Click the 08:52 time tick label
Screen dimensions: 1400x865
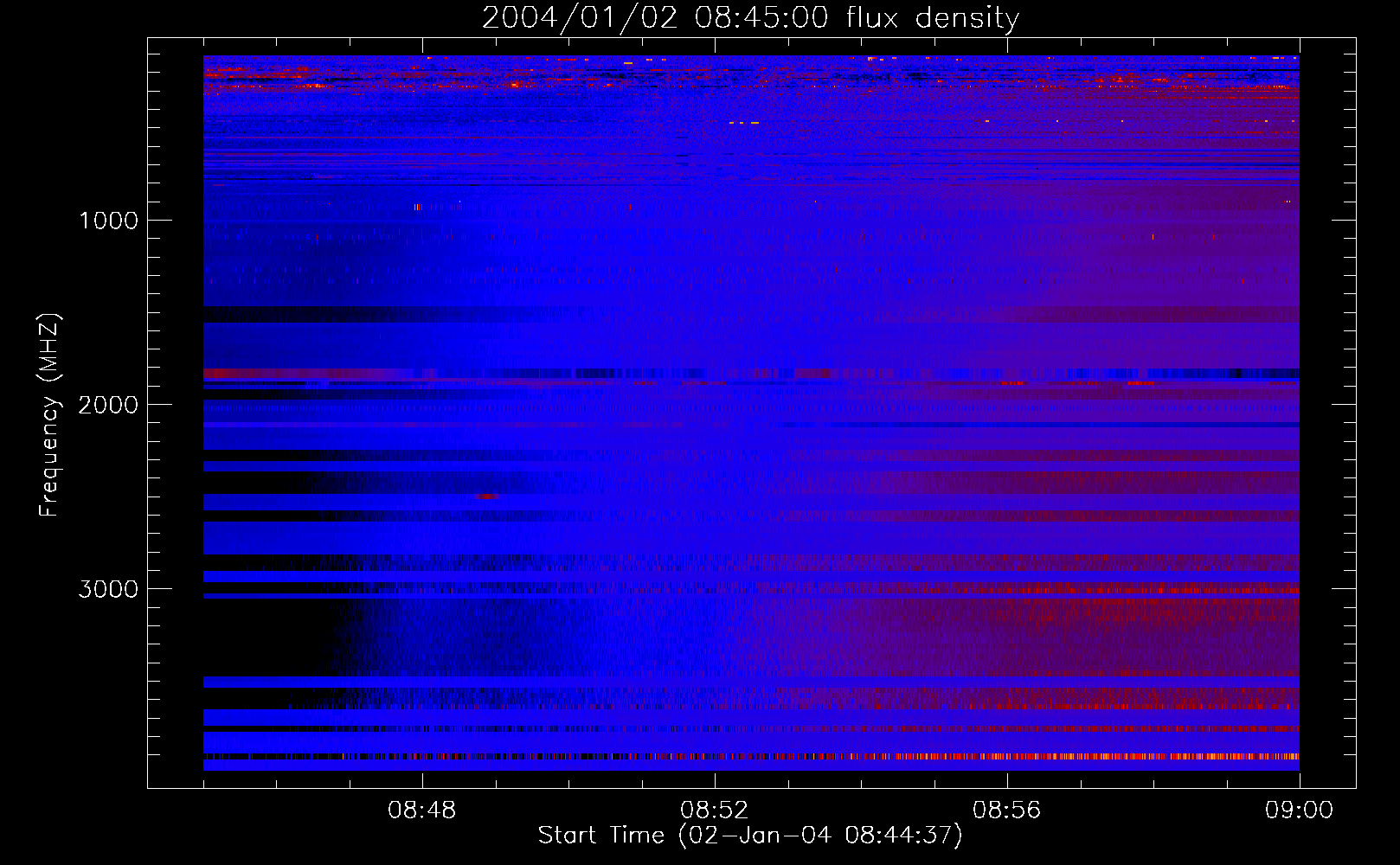tap(715, 811)
